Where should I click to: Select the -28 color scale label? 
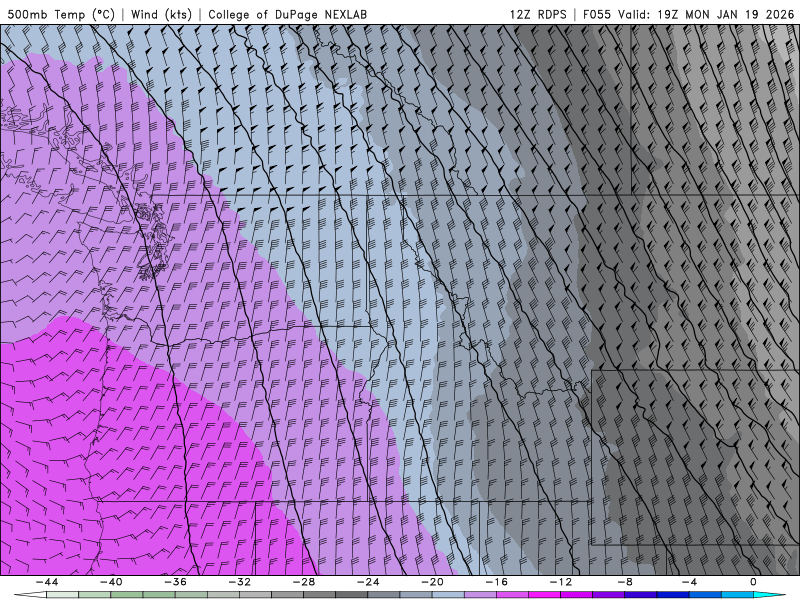click(x=304, y=582)
